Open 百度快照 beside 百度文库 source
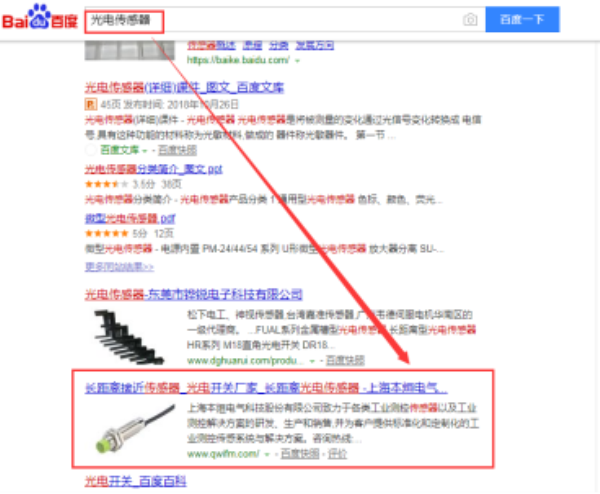Viewport: 600px width, 494px height. click(x=177, y=150)
